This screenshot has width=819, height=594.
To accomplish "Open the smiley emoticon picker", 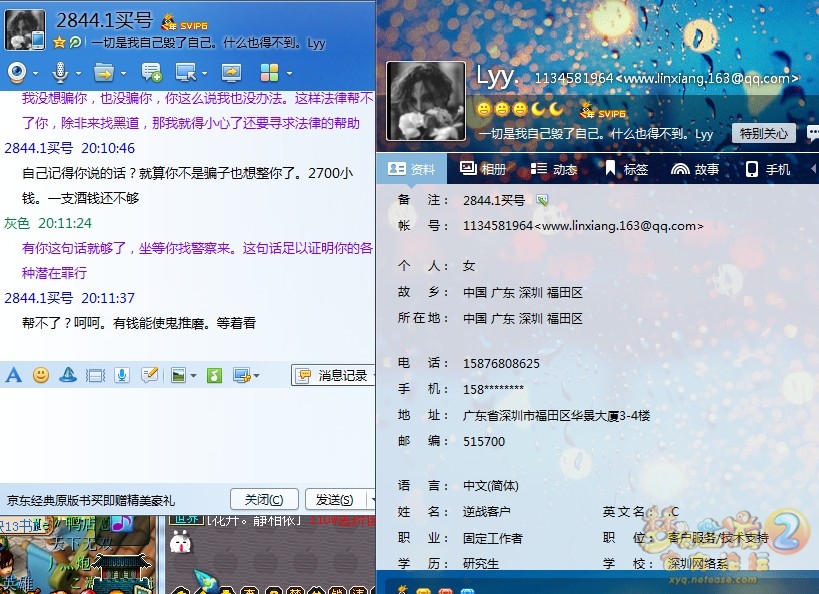I will point(41,375).
